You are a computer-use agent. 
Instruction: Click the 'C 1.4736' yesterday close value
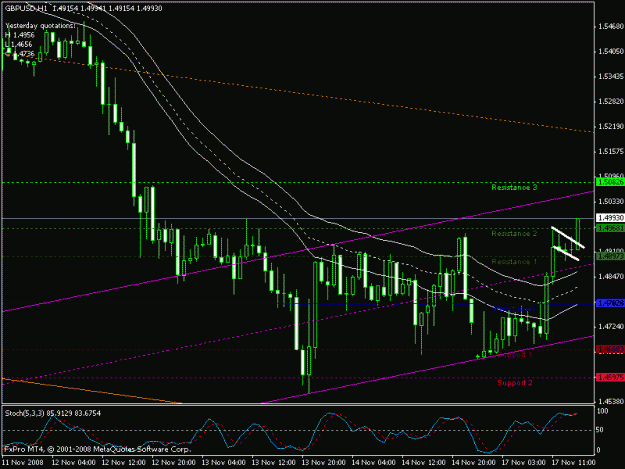[20, 53]
